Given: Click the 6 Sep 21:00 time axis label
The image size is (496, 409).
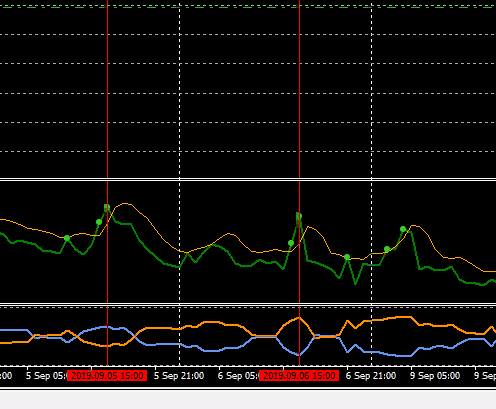Looking at the screenshot, I should point(371,376).
